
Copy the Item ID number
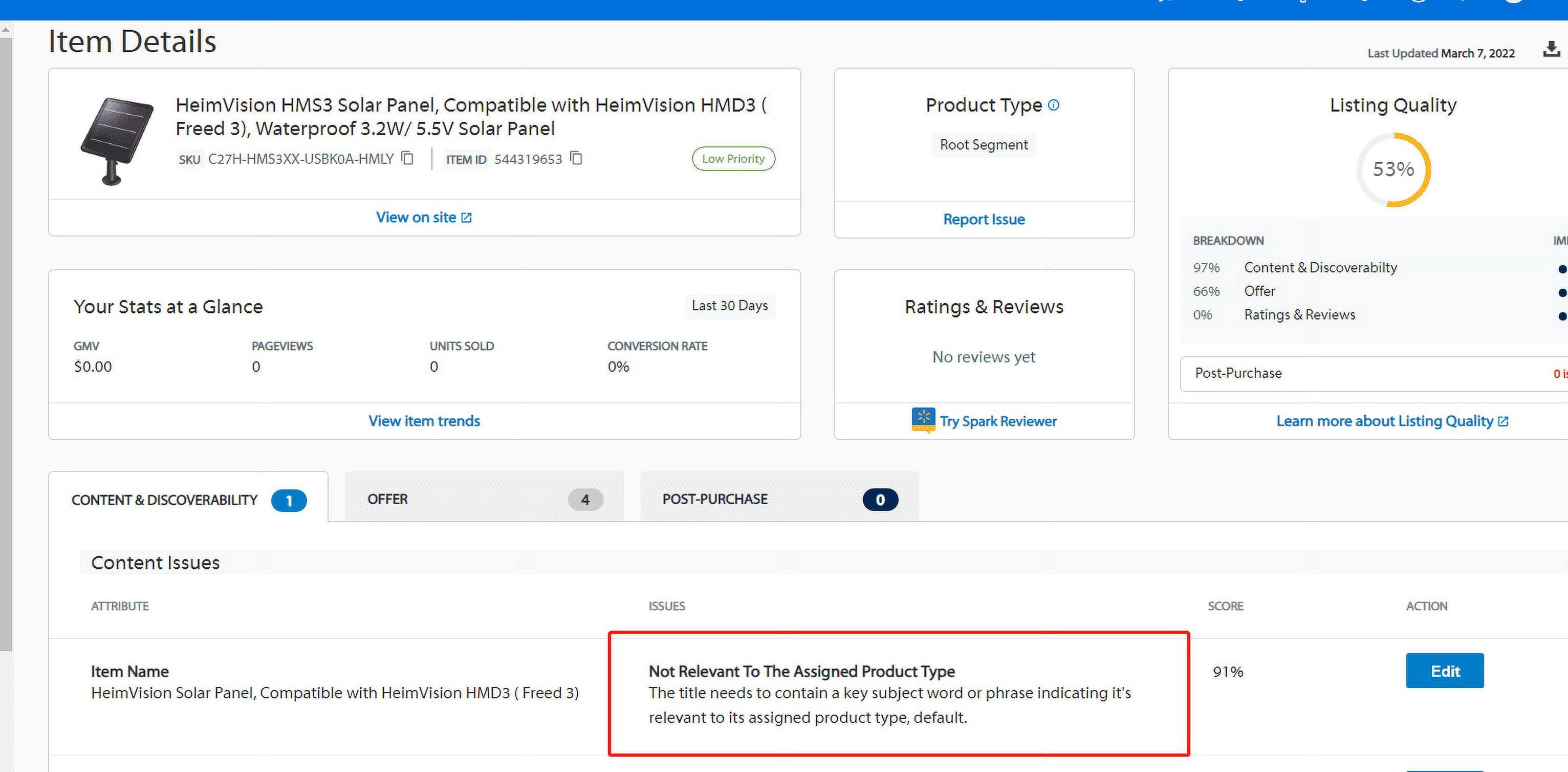(576, 159)
